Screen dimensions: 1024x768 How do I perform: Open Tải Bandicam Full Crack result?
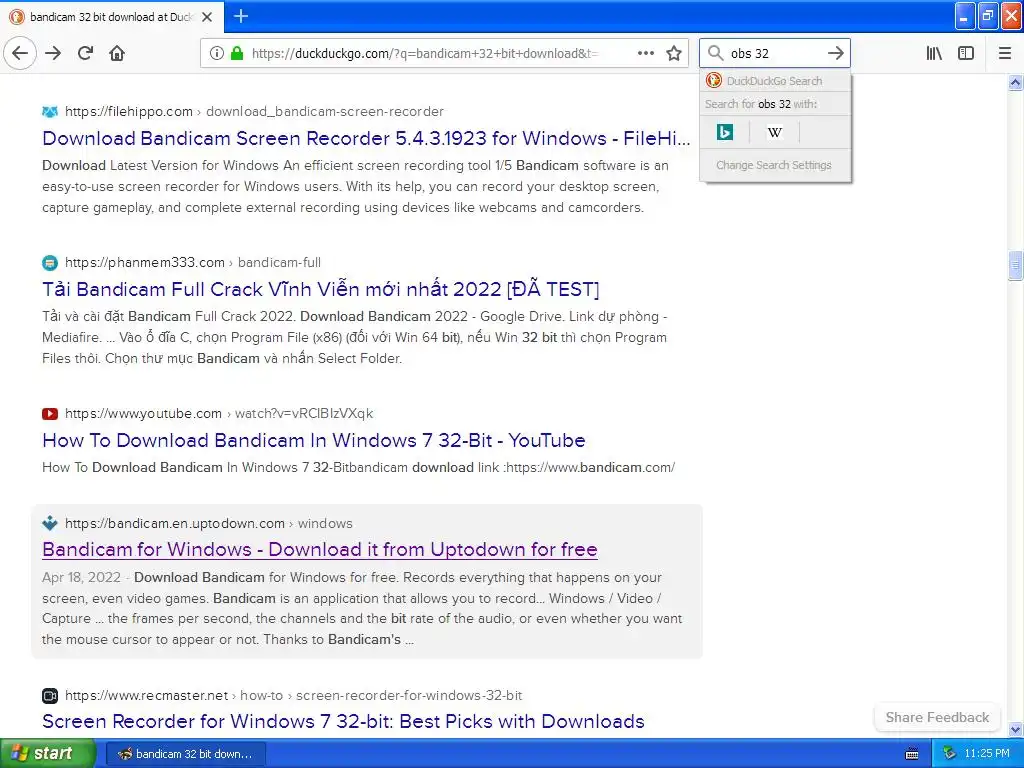[x=321, y=289]
